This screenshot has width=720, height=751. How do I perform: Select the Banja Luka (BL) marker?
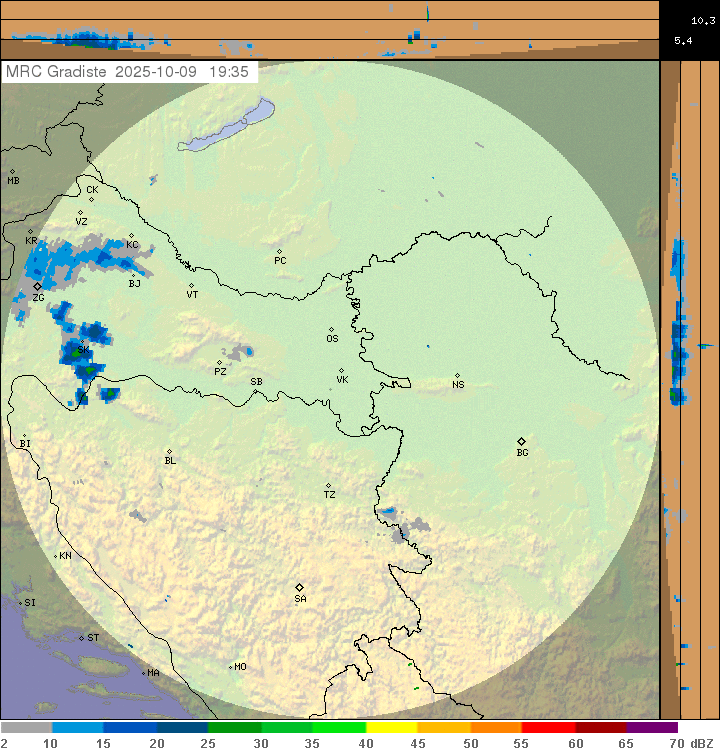169,452
